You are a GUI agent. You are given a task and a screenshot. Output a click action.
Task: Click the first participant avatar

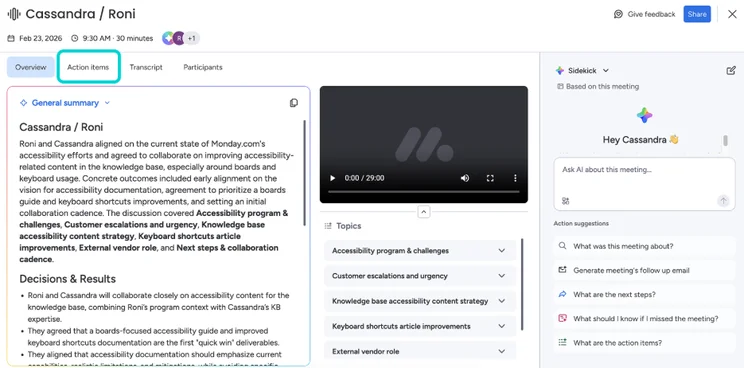(167, 38)
